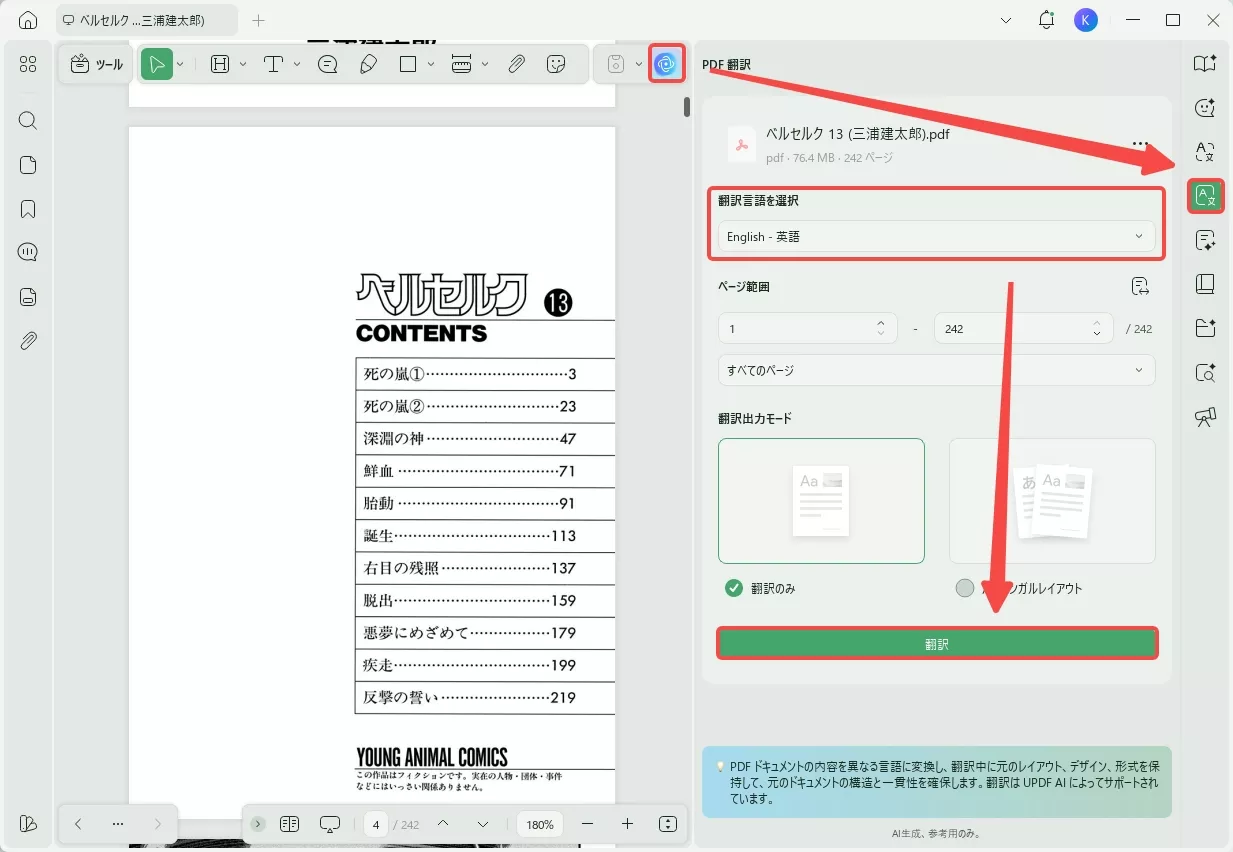Open the PDF translate icon in right sidebar
The image size is (1233, 852).
tap(1206, 196)
